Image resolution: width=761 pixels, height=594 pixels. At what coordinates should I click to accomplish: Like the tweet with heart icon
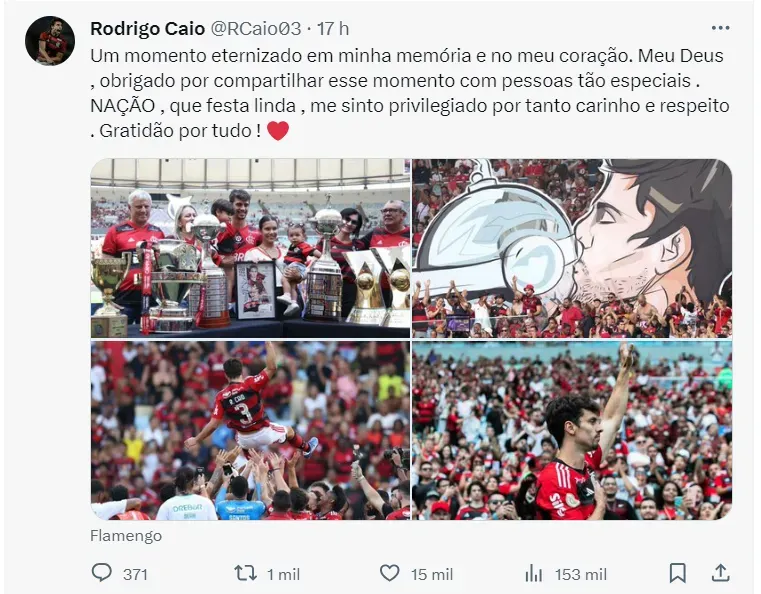pos(389,574)
